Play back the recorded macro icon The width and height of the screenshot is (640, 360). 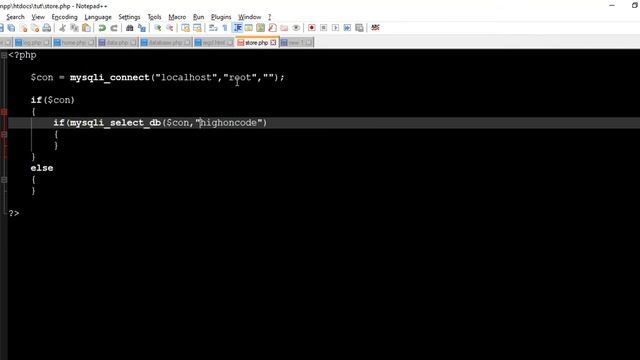click(x=336, y=28)
